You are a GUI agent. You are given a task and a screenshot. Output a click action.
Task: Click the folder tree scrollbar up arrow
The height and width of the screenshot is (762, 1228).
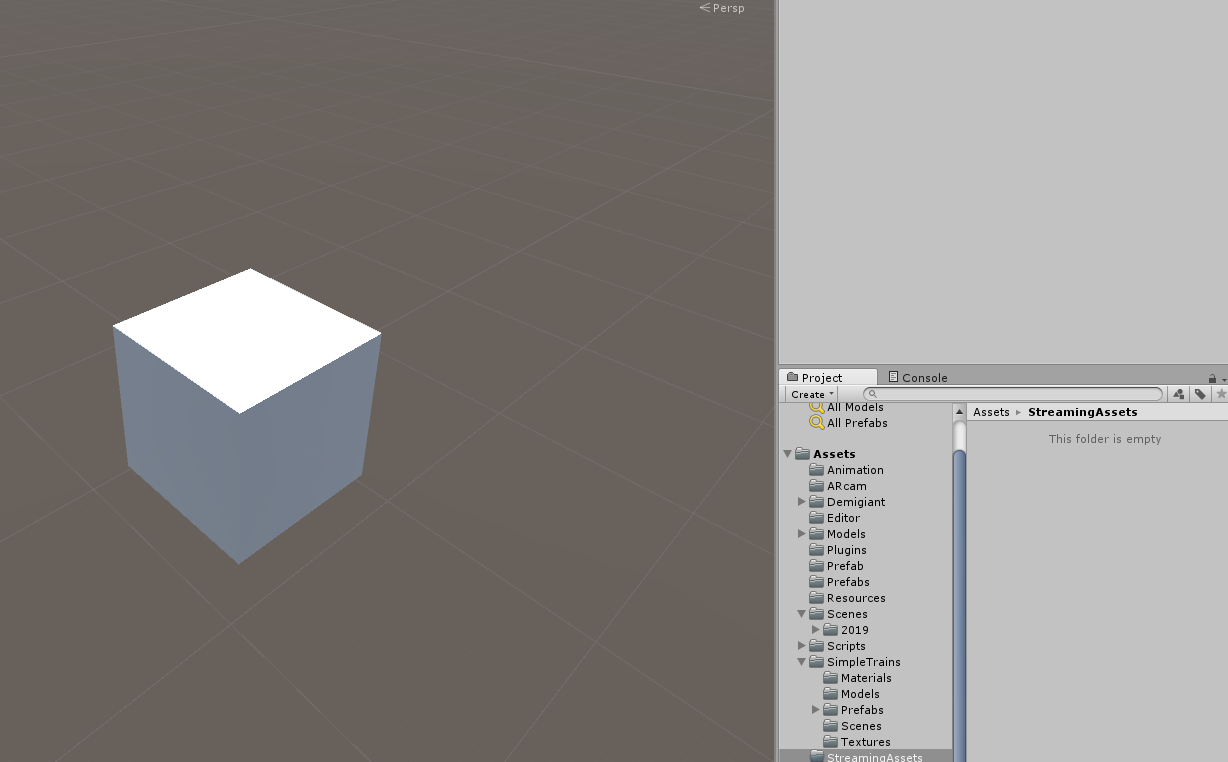960,411
